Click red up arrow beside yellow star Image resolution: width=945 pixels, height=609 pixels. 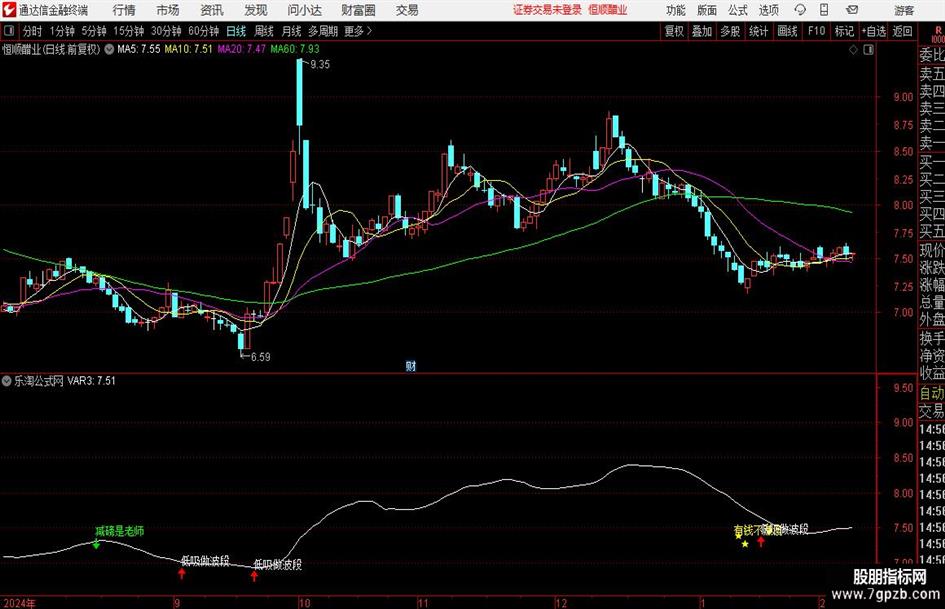click(761, 541)
